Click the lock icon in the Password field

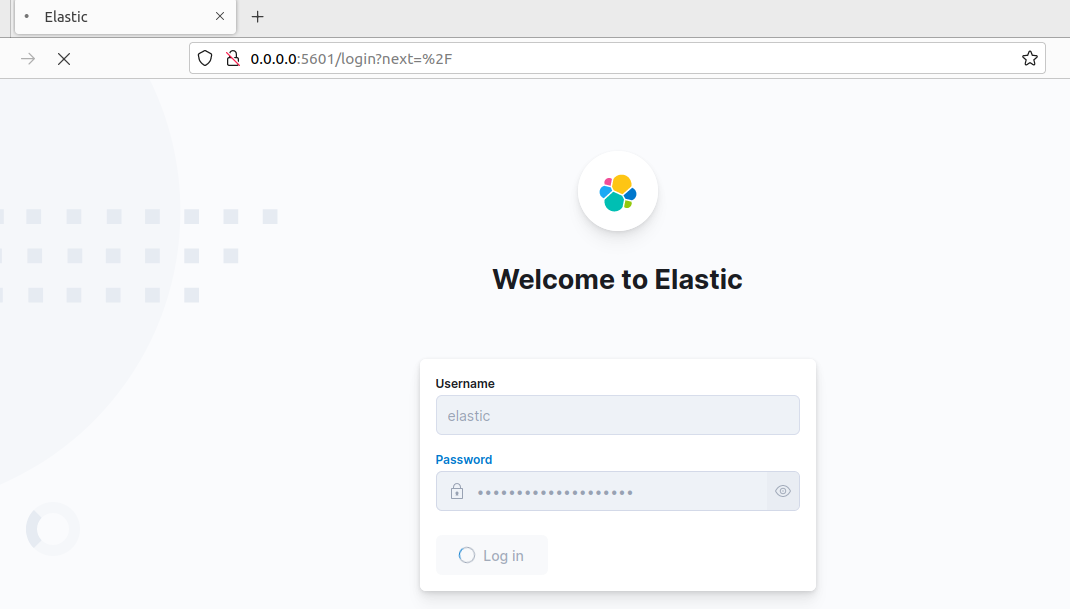[x=457, y=491]
